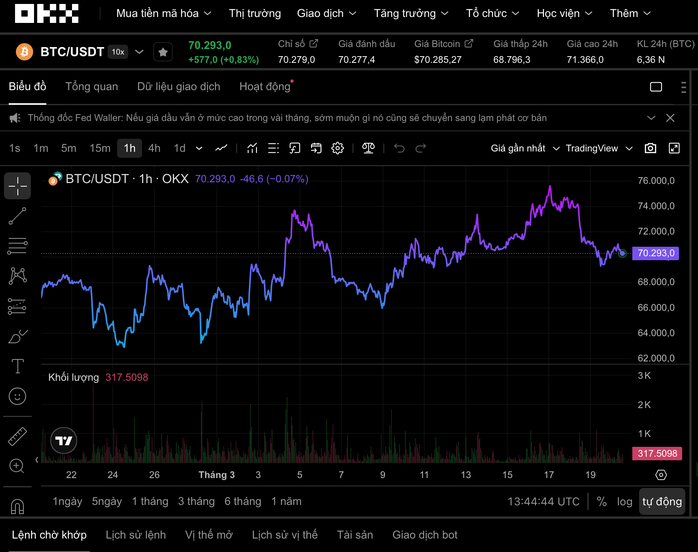Toggle the tự động auto scale

662,501
